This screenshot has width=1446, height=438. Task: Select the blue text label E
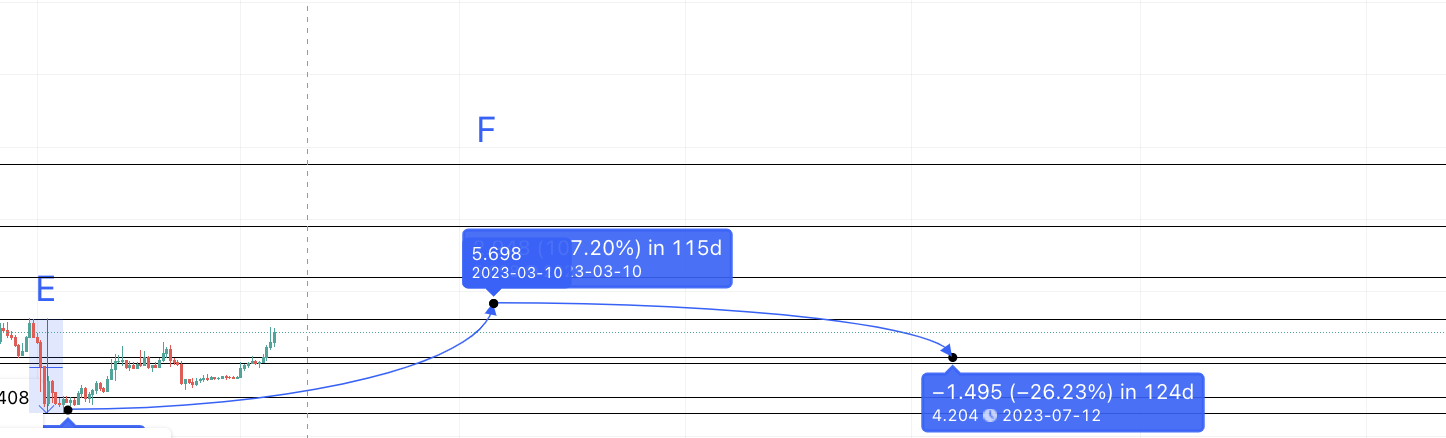click(45, 289)
